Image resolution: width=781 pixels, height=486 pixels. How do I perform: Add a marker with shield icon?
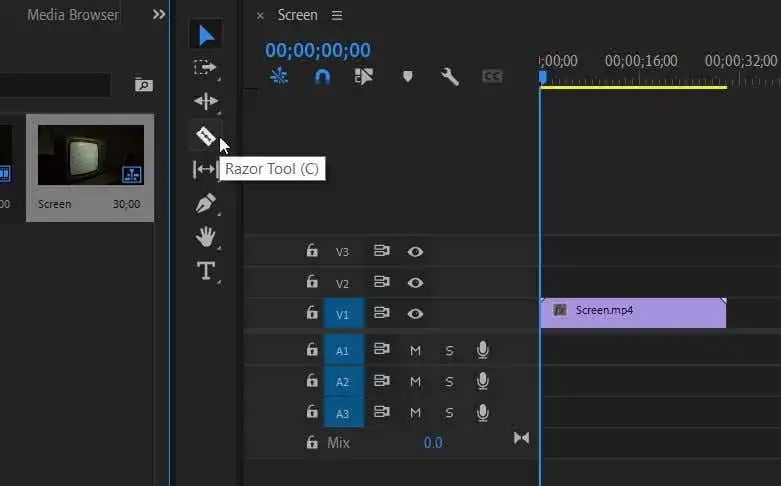coord(407,76)
